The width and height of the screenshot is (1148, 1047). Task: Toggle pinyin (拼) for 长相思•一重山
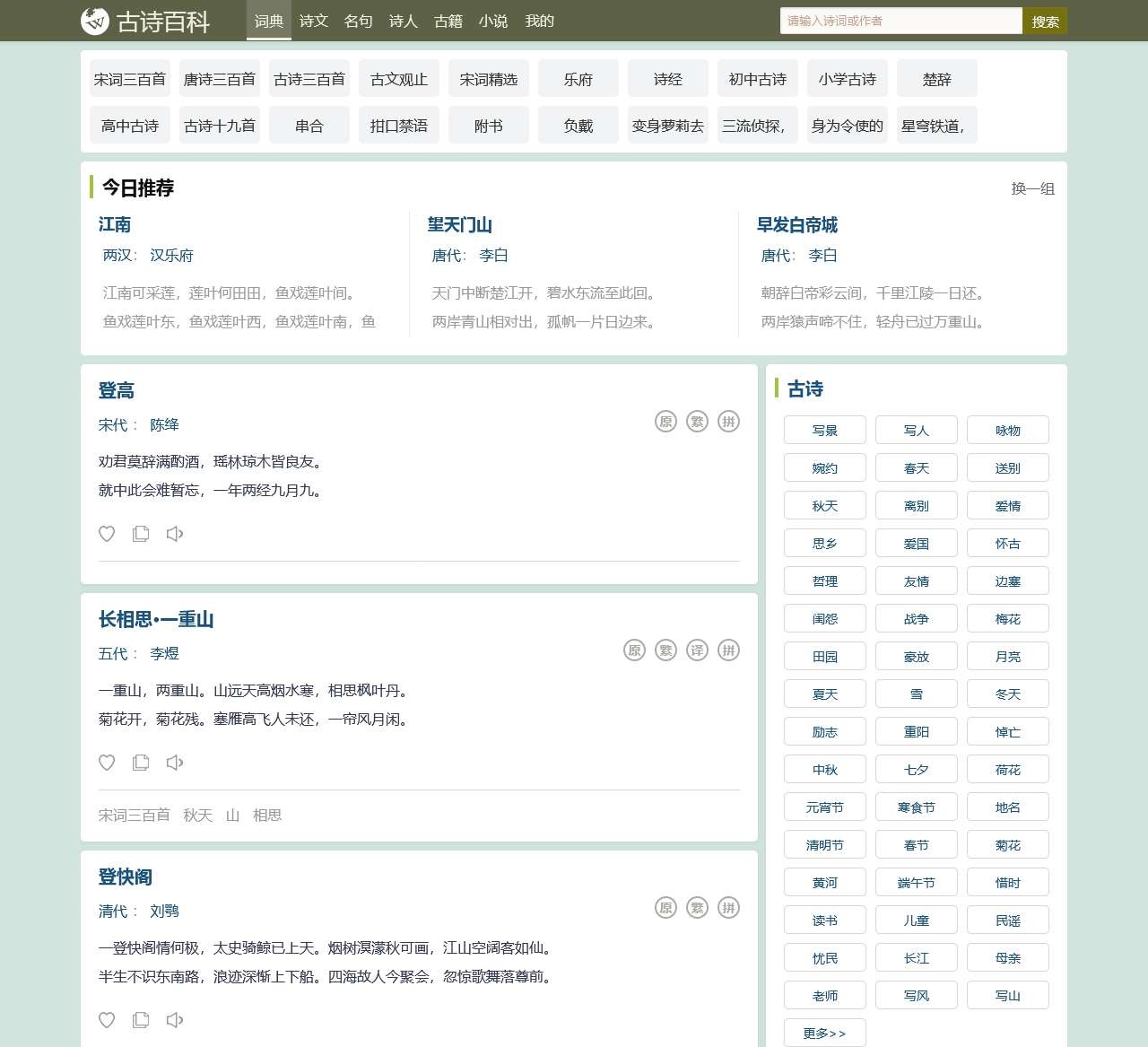(x=728, y=650)
